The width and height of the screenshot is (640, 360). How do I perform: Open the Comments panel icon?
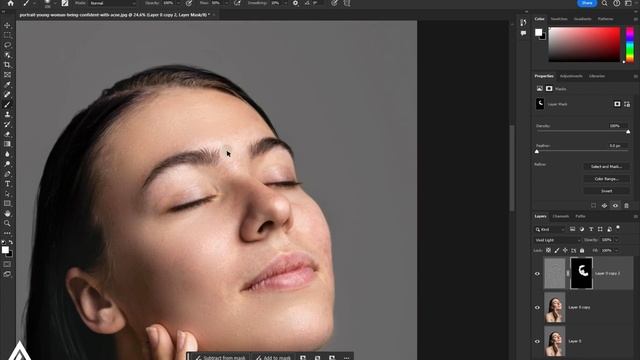point(523,33)
